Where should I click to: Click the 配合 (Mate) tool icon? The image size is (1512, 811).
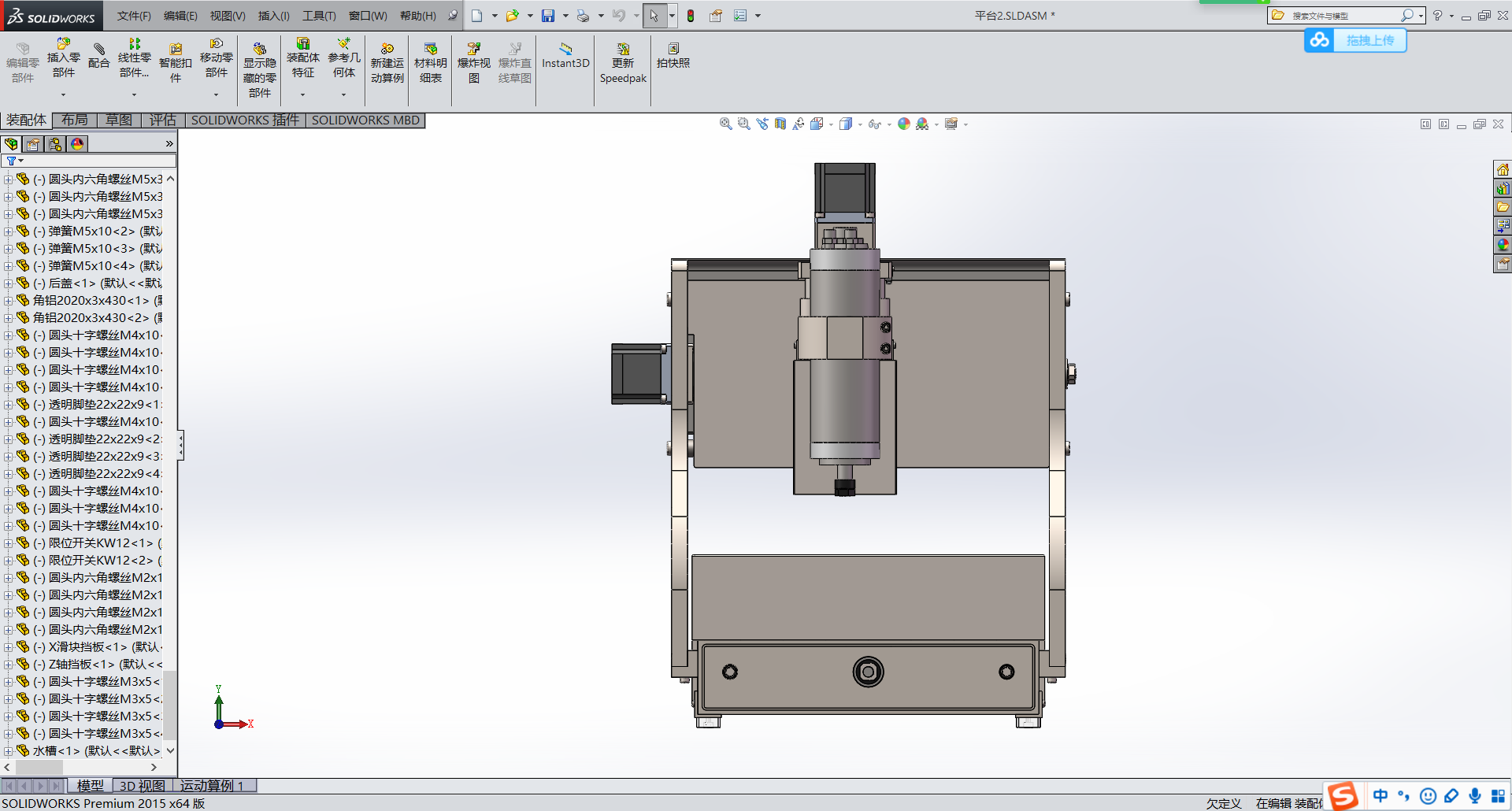pos(98,57)
